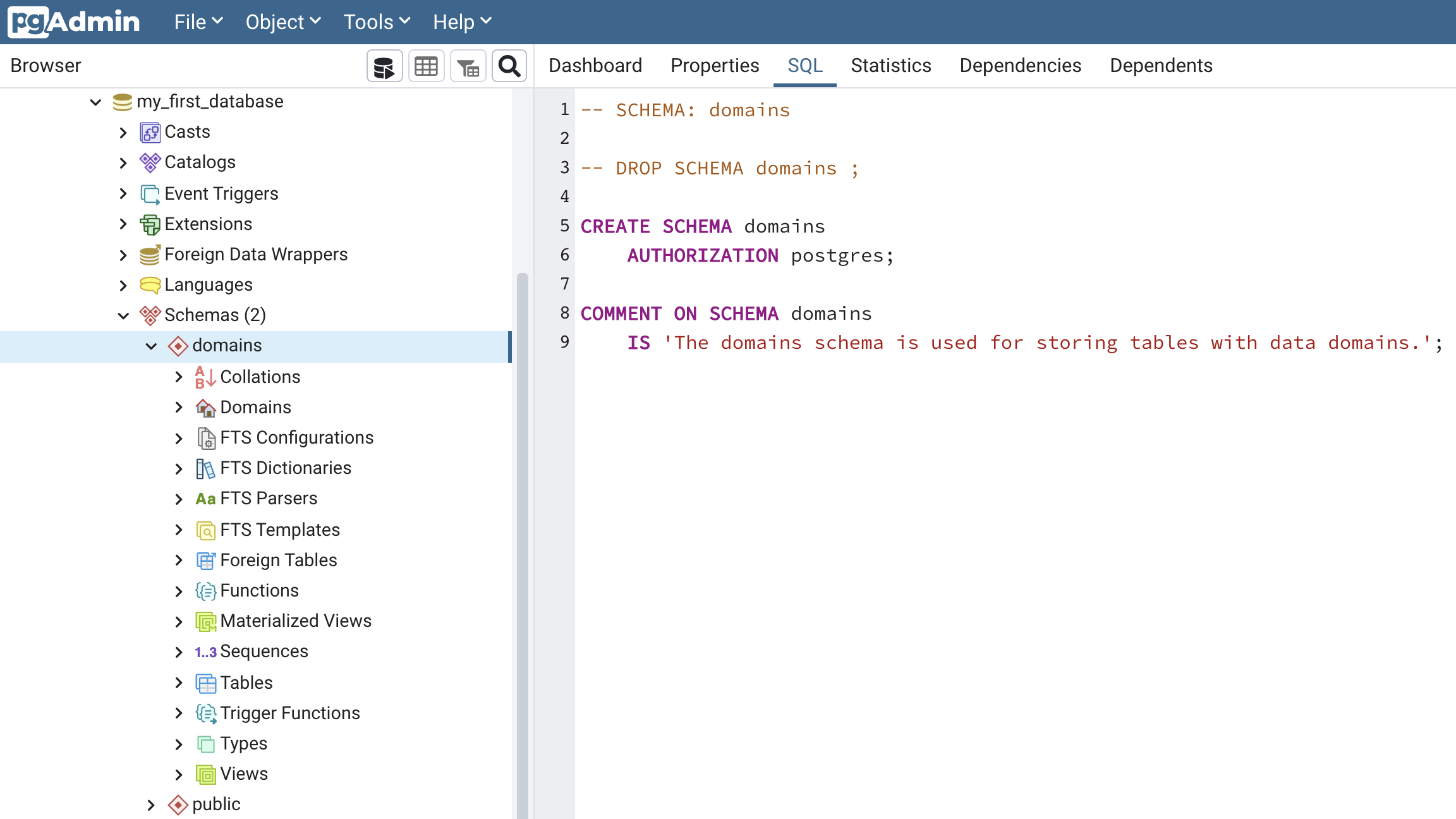
Task: Expand the public schema
Action: click(x=151, y=804)
